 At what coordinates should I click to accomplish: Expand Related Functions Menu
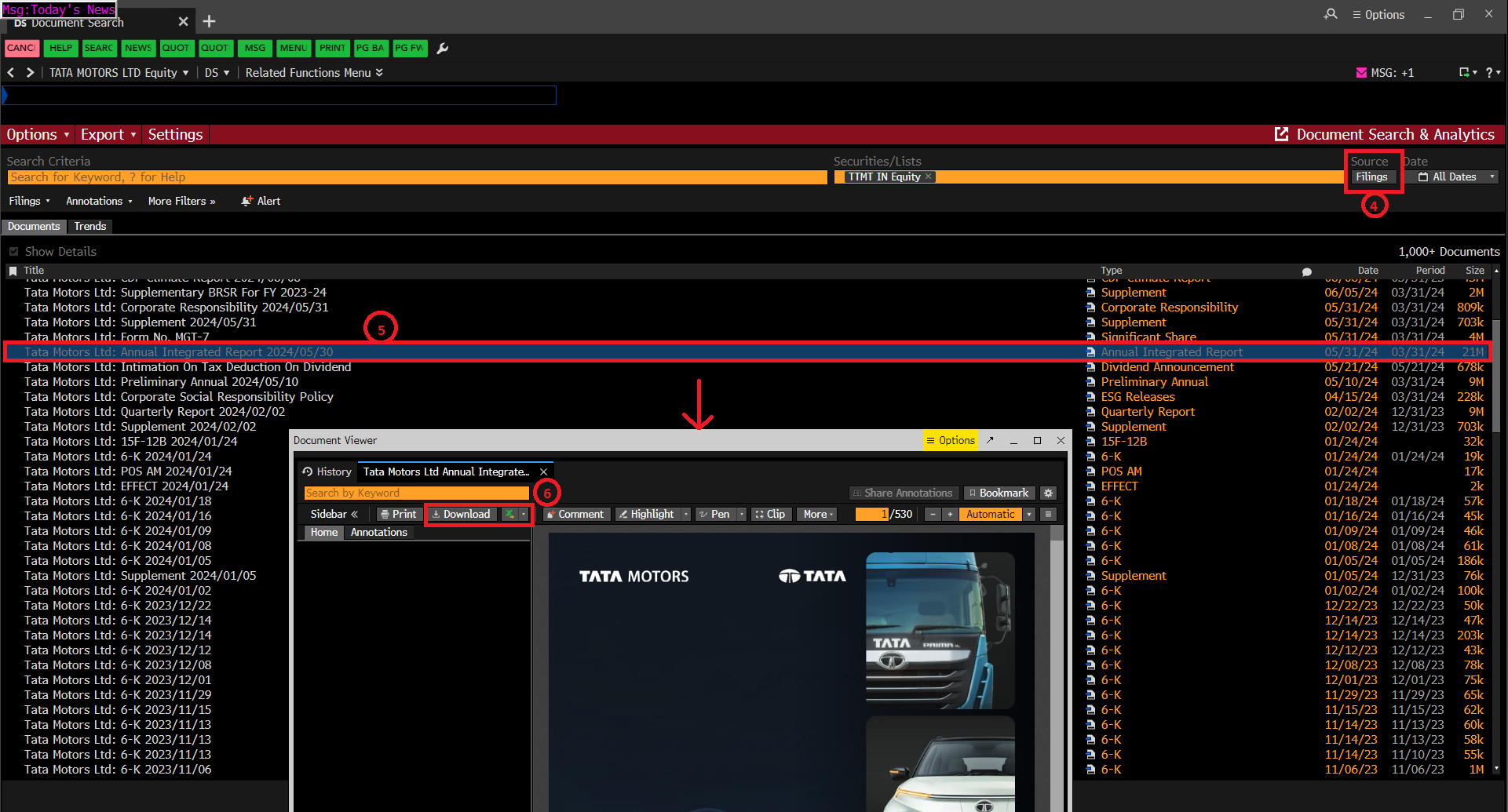pos(314,72)
